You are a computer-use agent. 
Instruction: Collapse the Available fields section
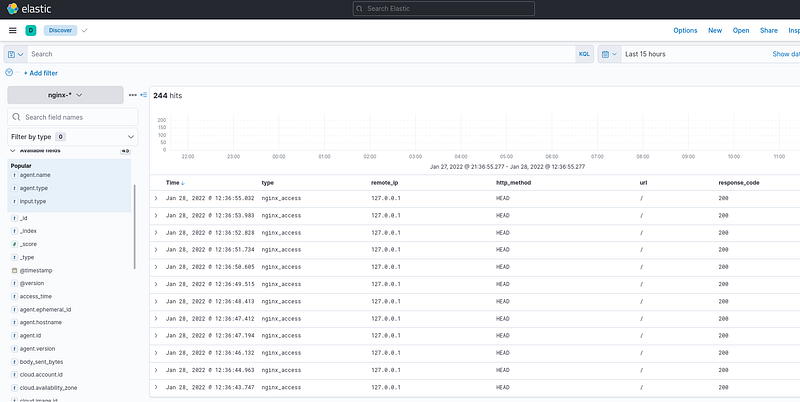point(13,150)
